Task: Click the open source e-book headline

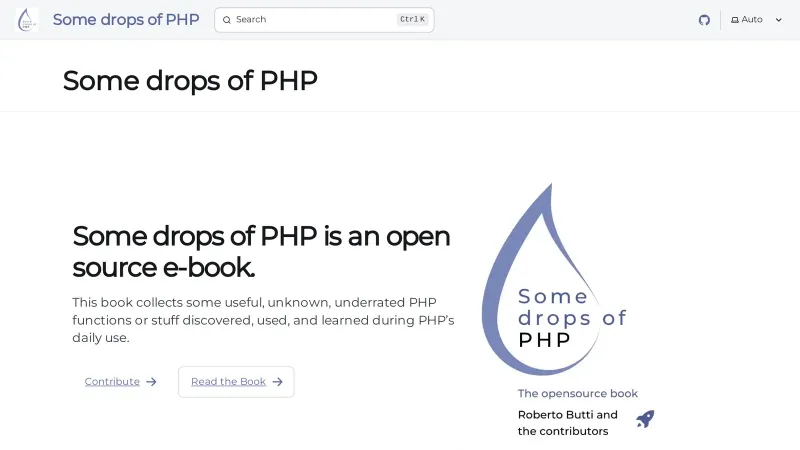Action: pos(261,251)
